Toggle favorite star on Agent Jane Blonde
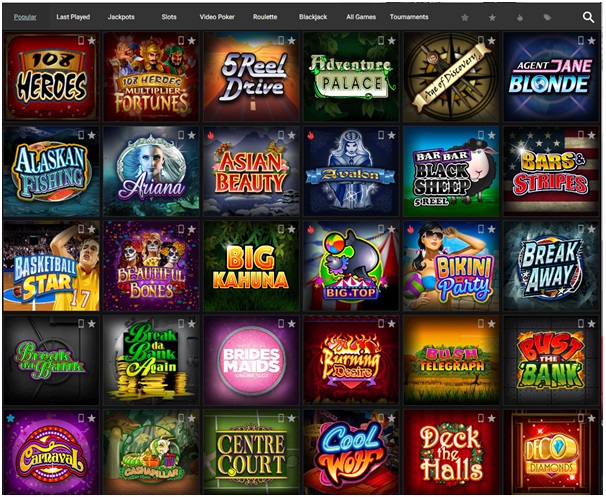The image size is (606, 497). point(591,40)
